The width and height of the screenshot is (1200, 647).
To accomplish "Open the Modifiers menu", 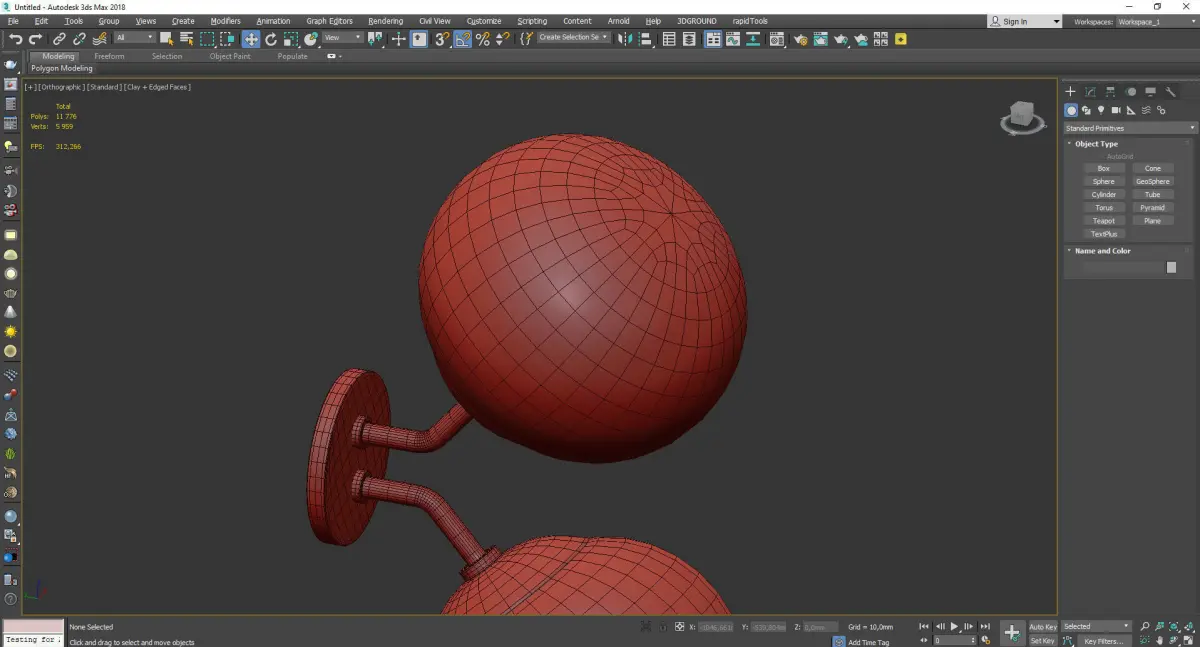I will (225, 21).
